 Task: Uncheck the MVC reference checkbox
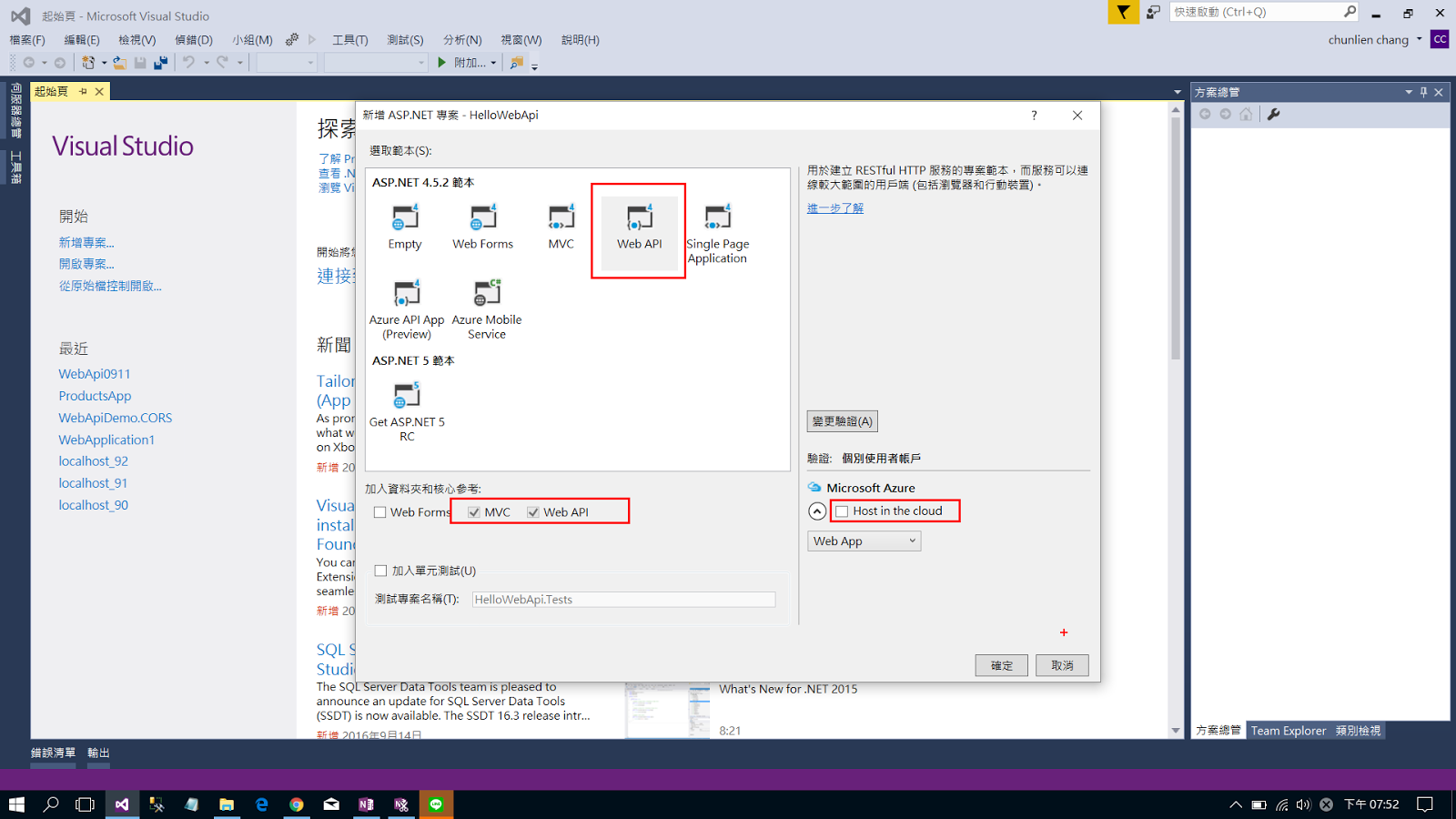tap(474, 512)
